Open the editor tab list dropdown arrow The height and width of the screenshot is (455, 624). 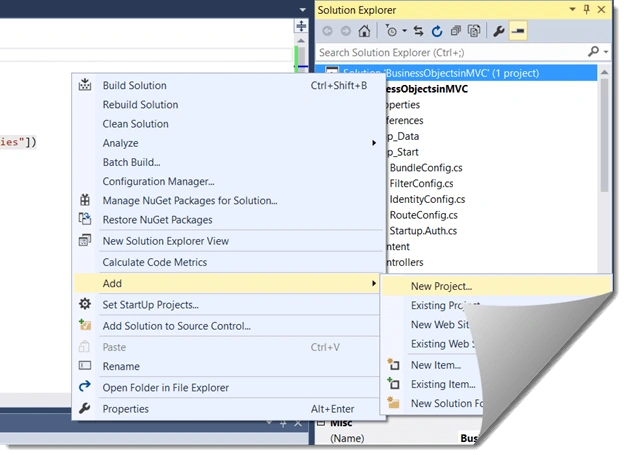(x=303, y=10)
